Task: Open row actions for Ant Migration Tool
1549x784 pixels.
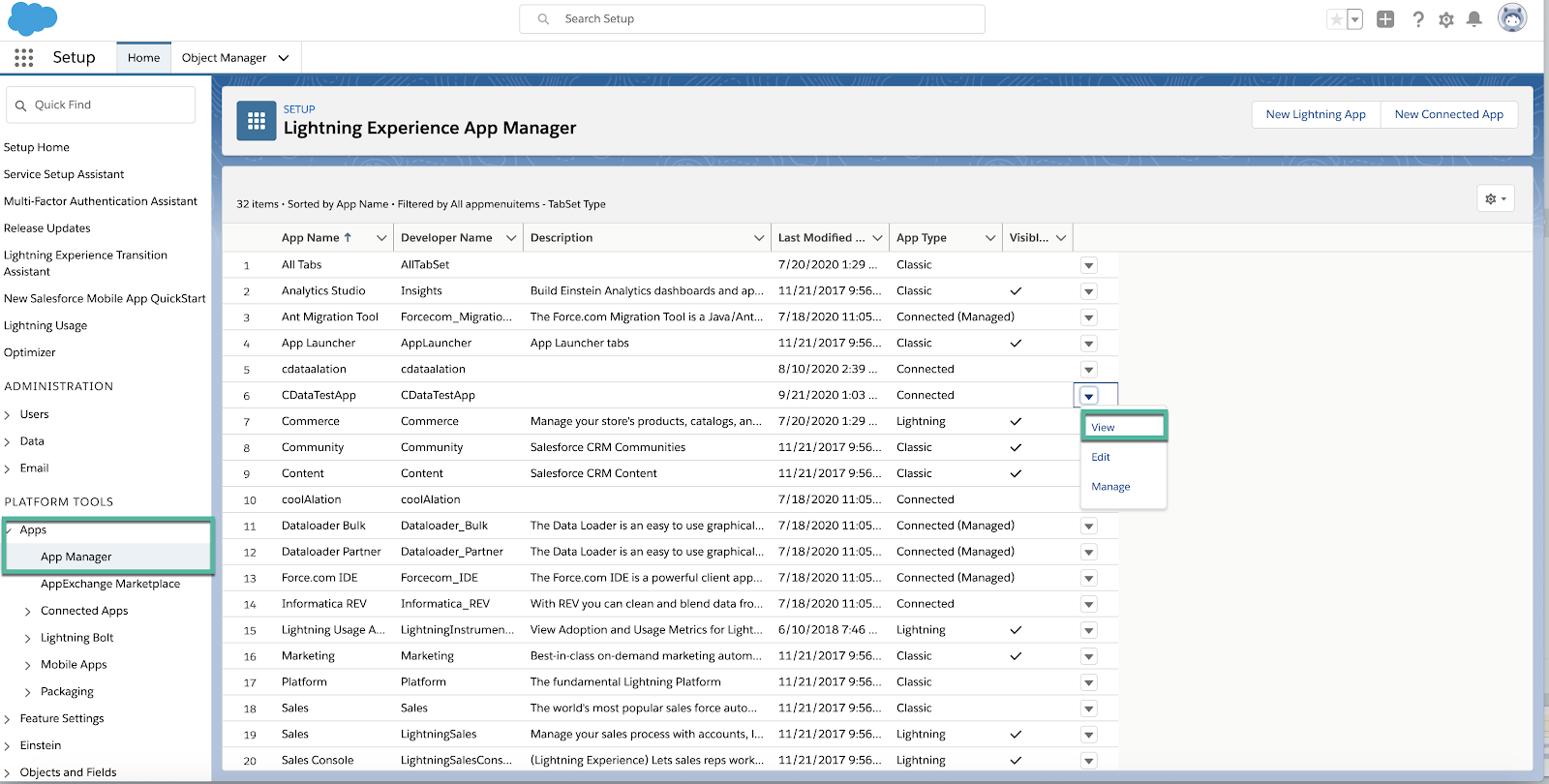Action: [1089, 317]
